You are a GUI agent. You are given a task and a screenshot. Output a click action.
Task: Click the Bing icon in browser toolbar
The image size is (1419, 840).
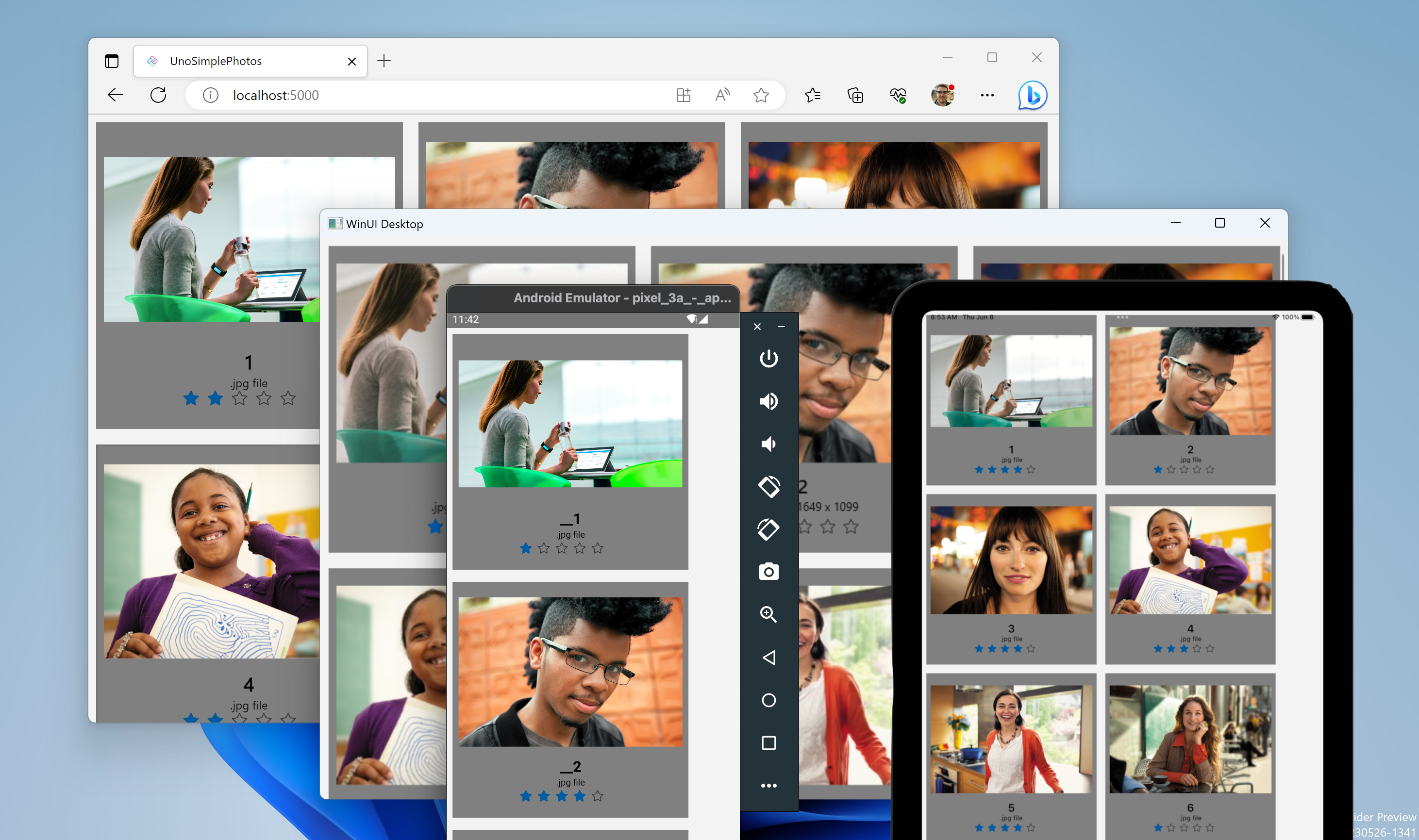coord(1033,94)
